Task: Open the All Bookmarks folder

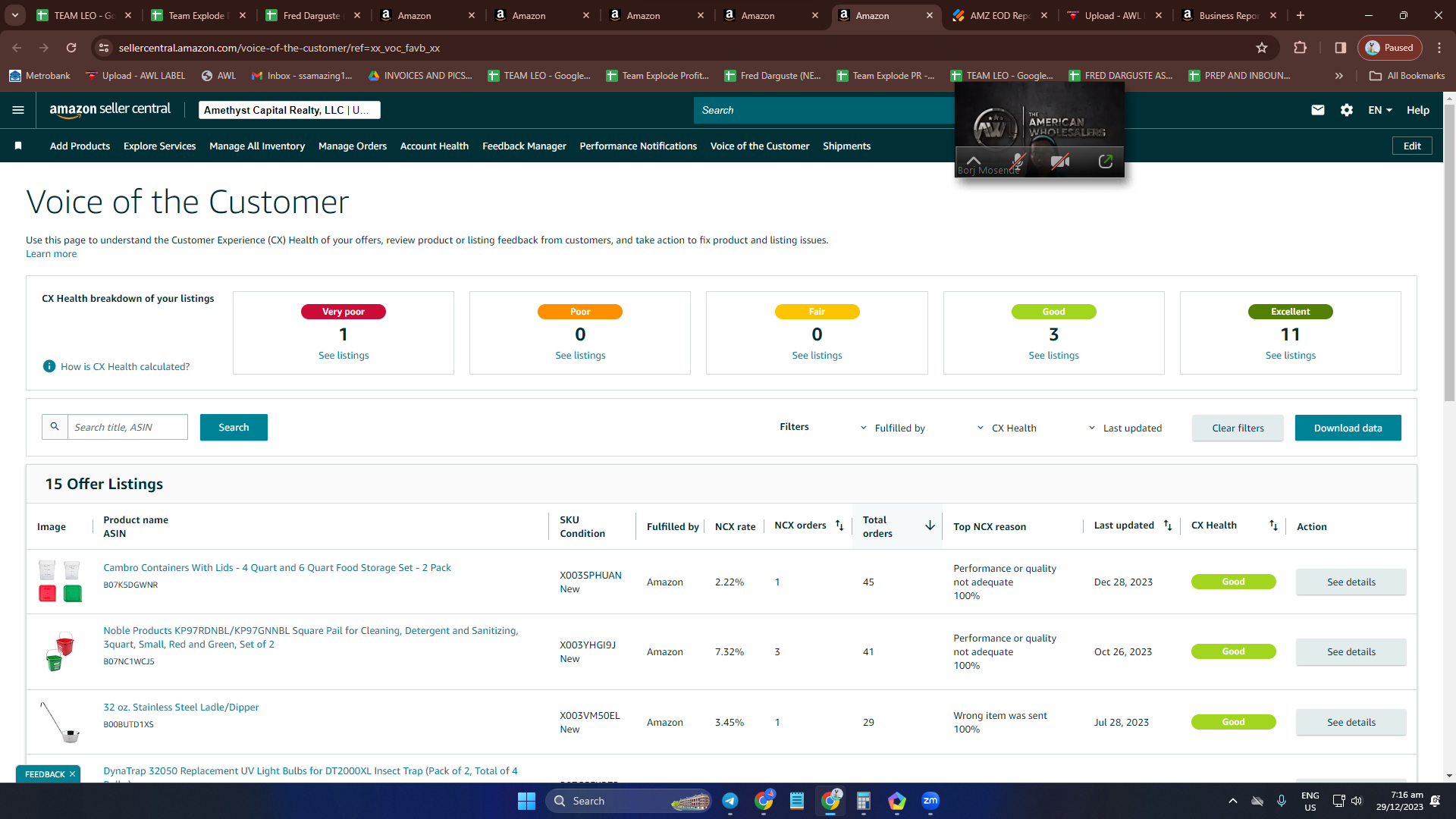Action: 1407,76
